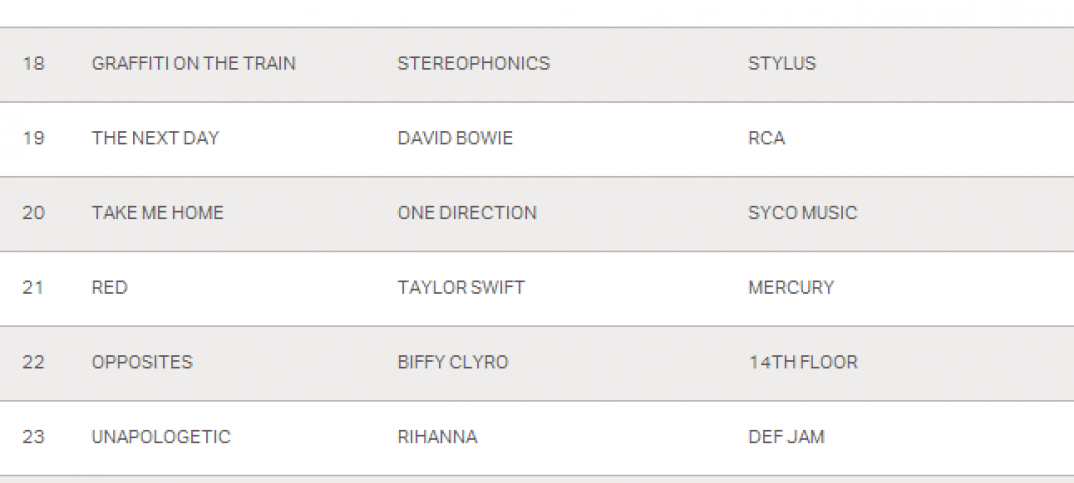1074x483 pixels.
Task: Select artist TAYLOR SWIFT
Action: click(460, 288)
